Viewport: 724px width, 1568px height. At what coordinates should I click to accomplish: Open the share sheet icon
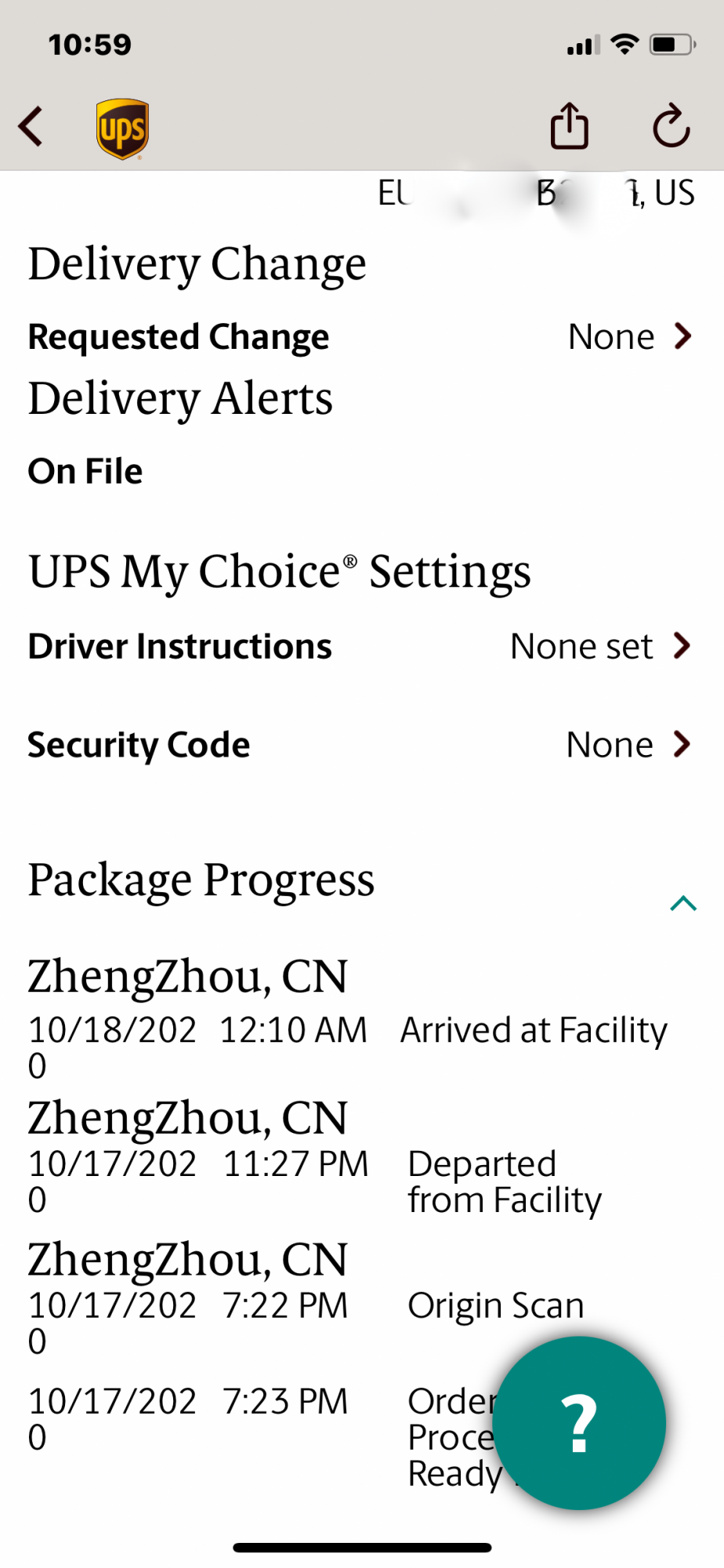coord(569,126)
